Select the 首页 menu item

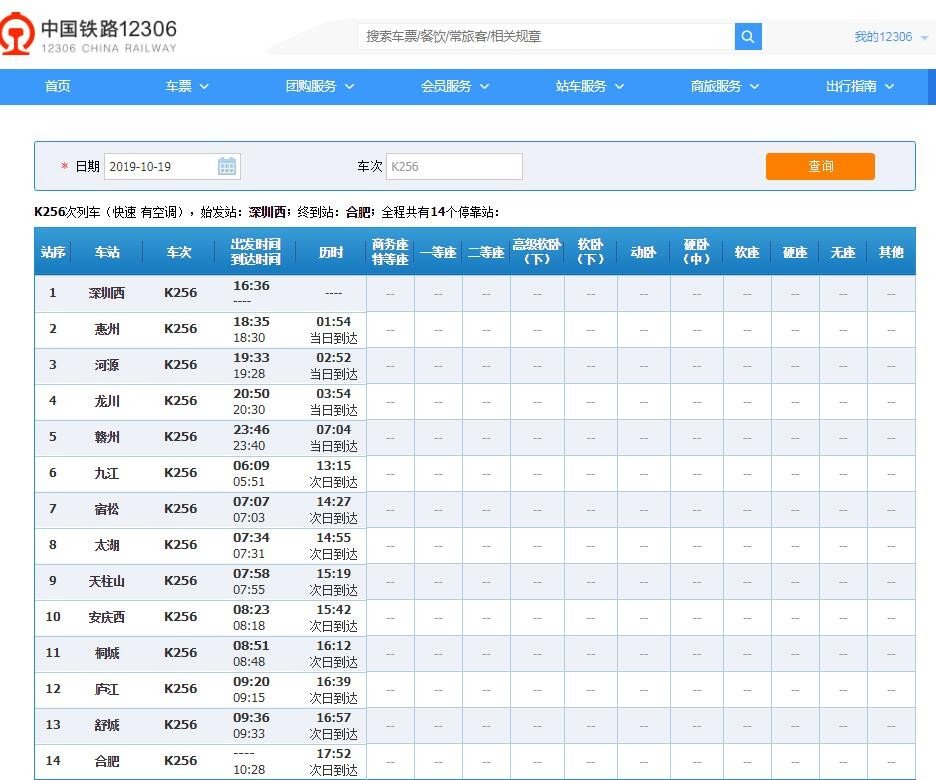[56, 87]
